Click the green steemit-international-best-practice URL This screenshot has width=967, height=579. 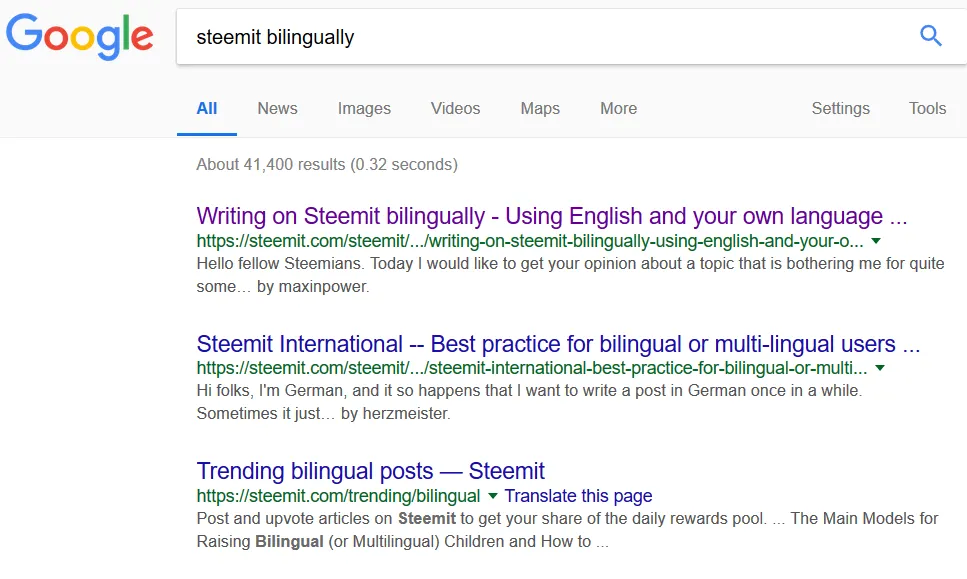532,368
